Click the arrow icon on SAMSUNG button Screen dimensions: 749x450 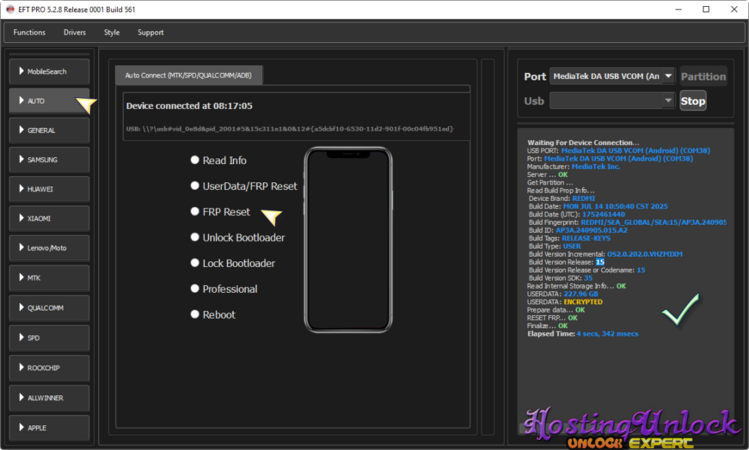coord(20,160)
